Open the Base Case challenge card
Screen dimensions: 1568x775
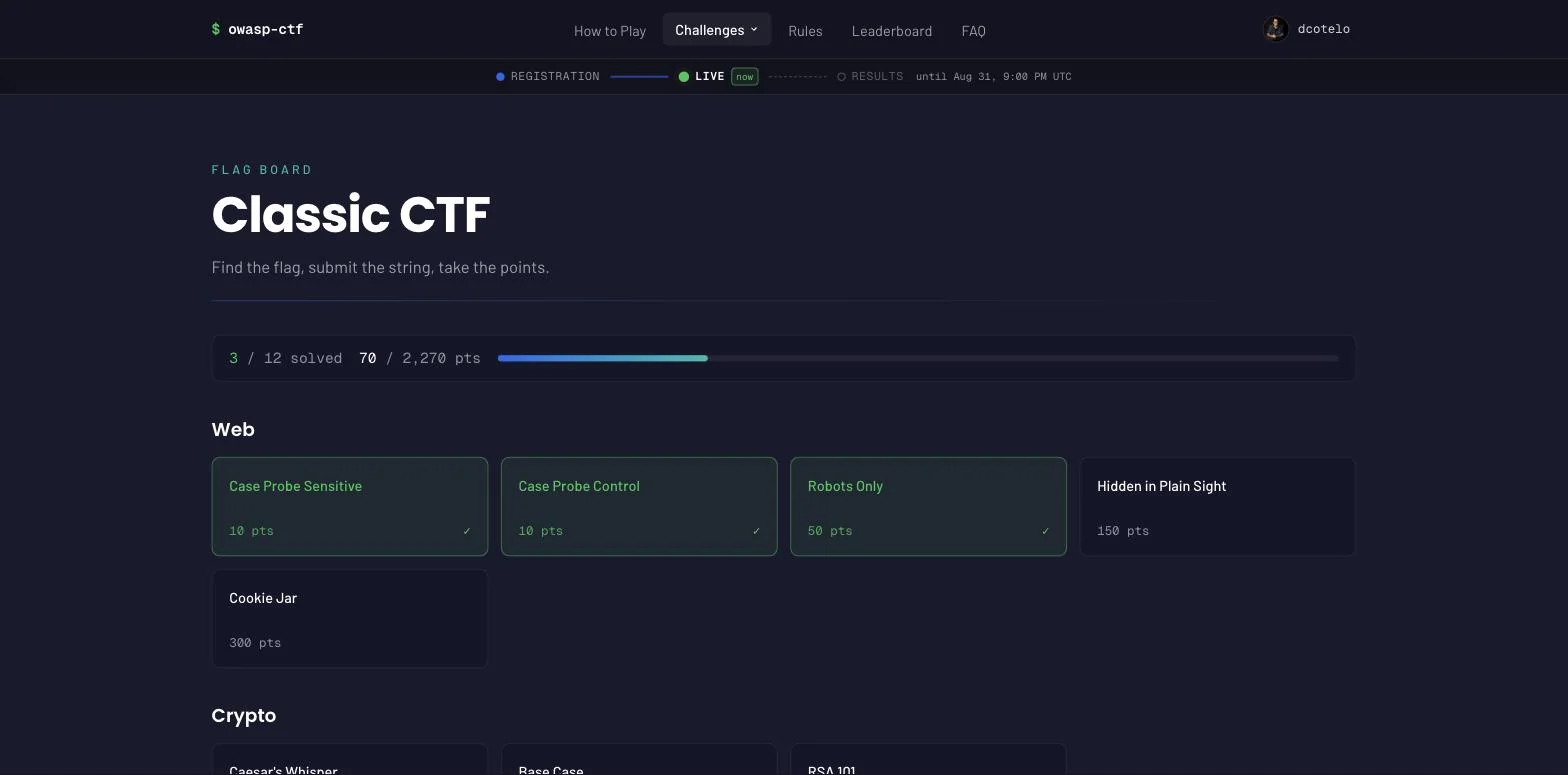(x=639, y=759)
